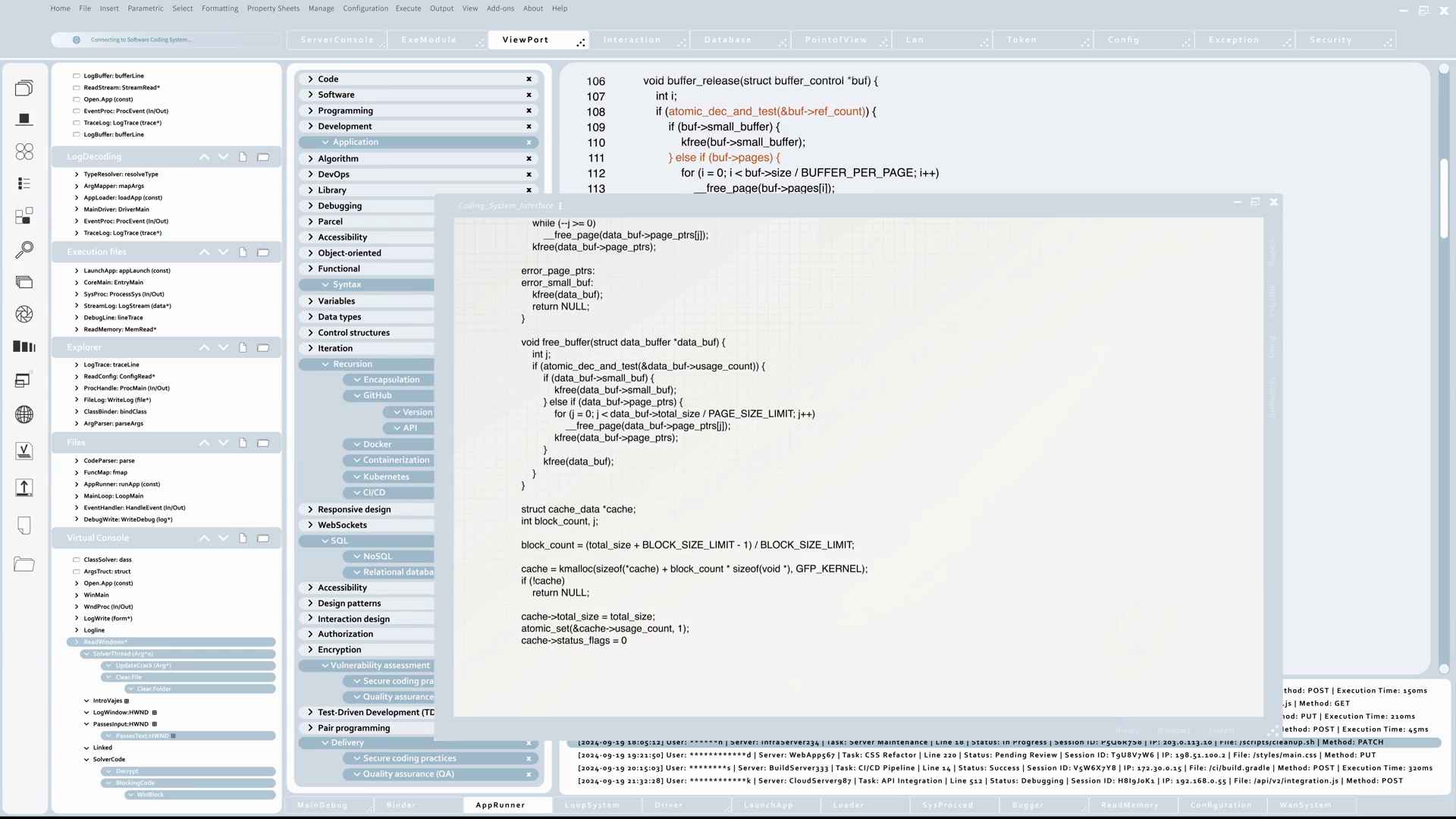Remove the Software category with its X
This screenshot has height=819, width=1456.
(529, 95)
